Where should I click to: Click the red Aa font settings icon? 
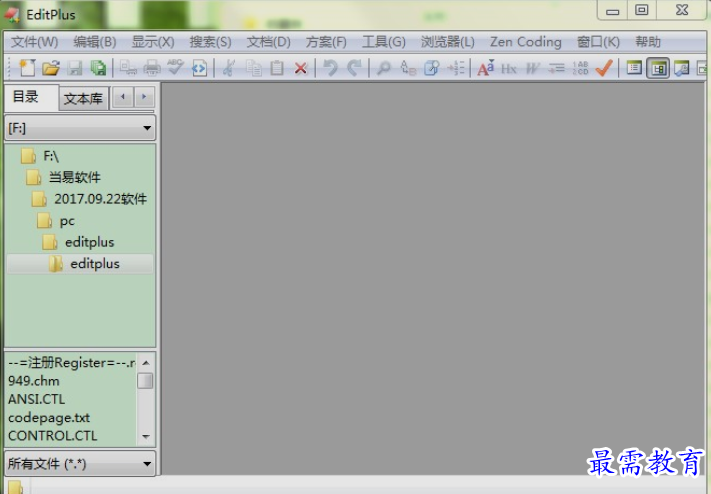click(x=486, y=68)
